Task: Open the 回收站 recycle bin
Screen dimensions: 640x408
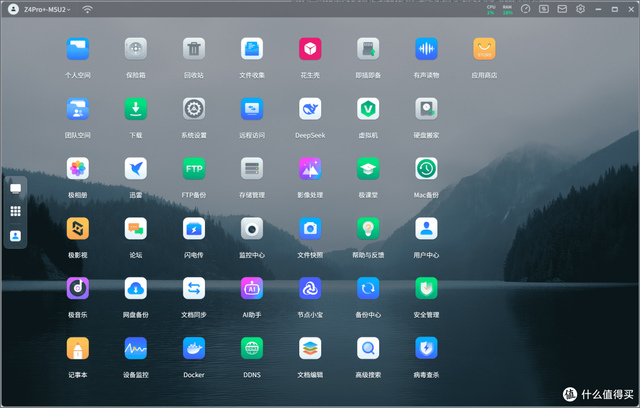Action: [194, 49]
